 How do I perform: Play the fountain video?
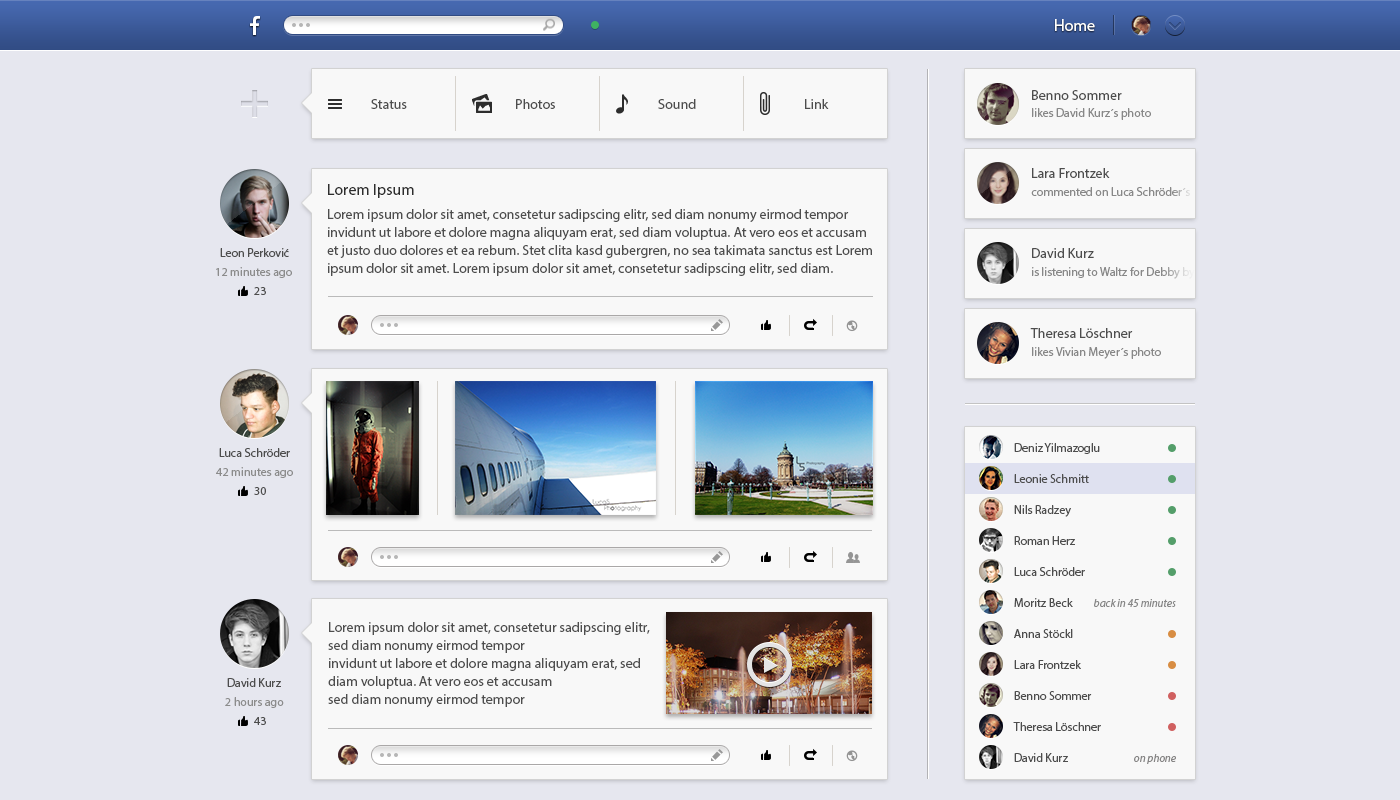(769, 663)
